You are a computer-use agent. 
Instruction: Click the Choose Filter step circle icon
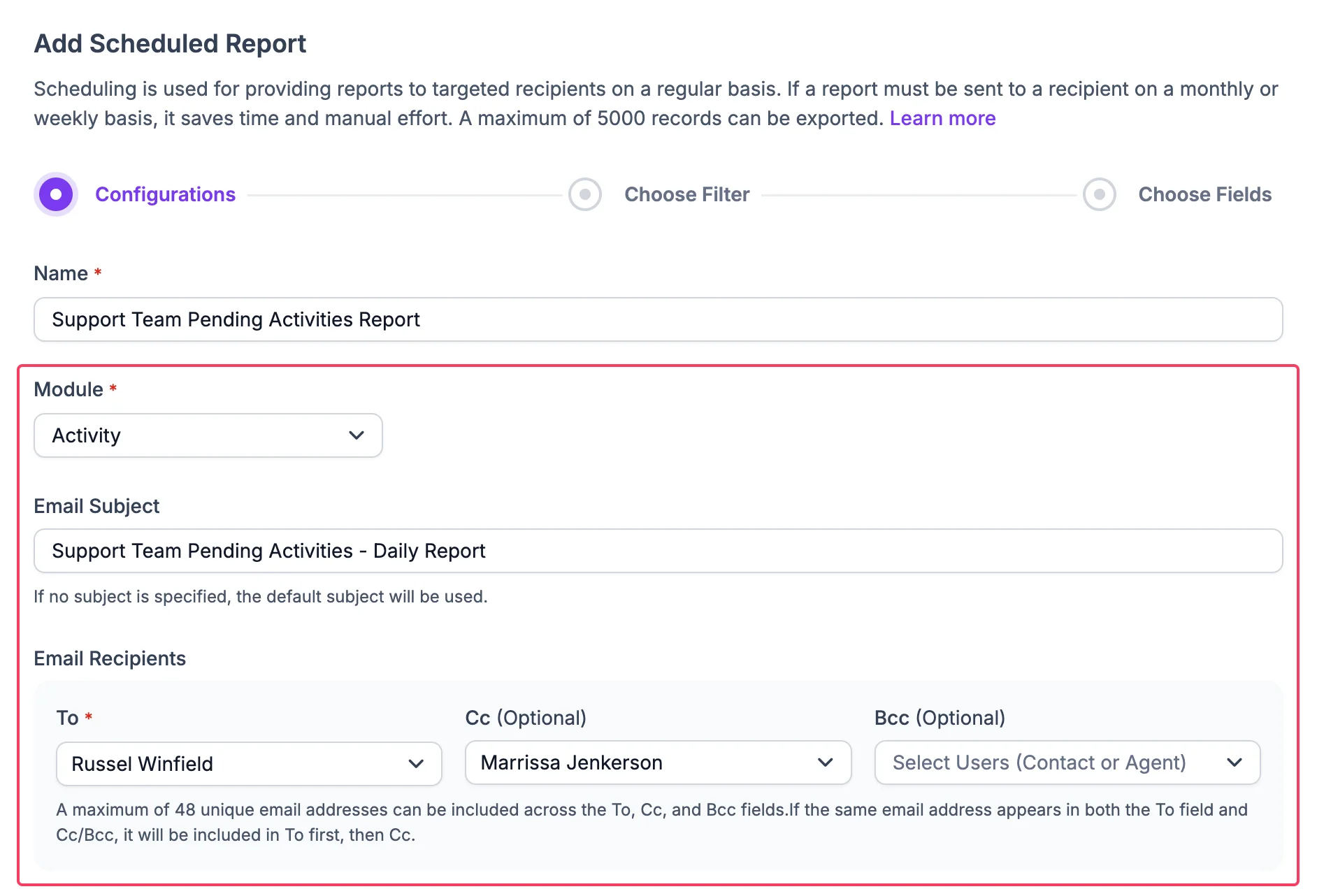pos(585,194)
